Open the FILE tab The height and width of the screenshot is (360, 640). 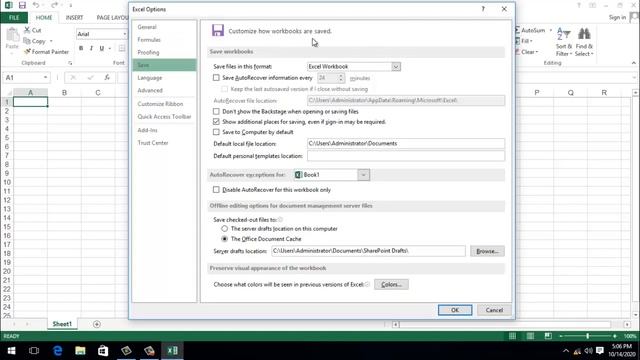coord(14,18)
